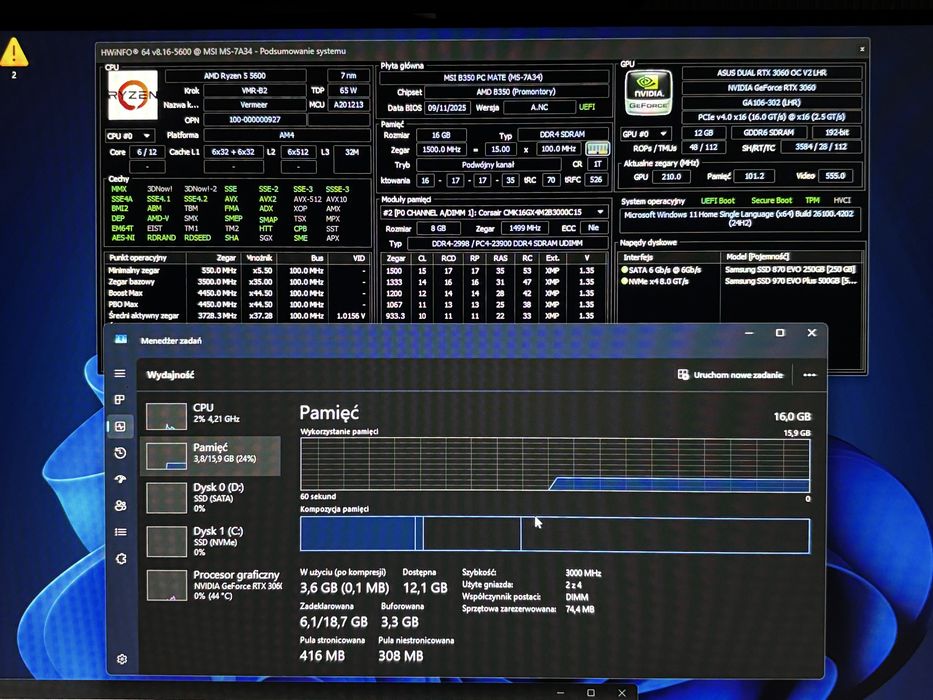Click the TPM label in HWiNFO

(x=812, y=201)
